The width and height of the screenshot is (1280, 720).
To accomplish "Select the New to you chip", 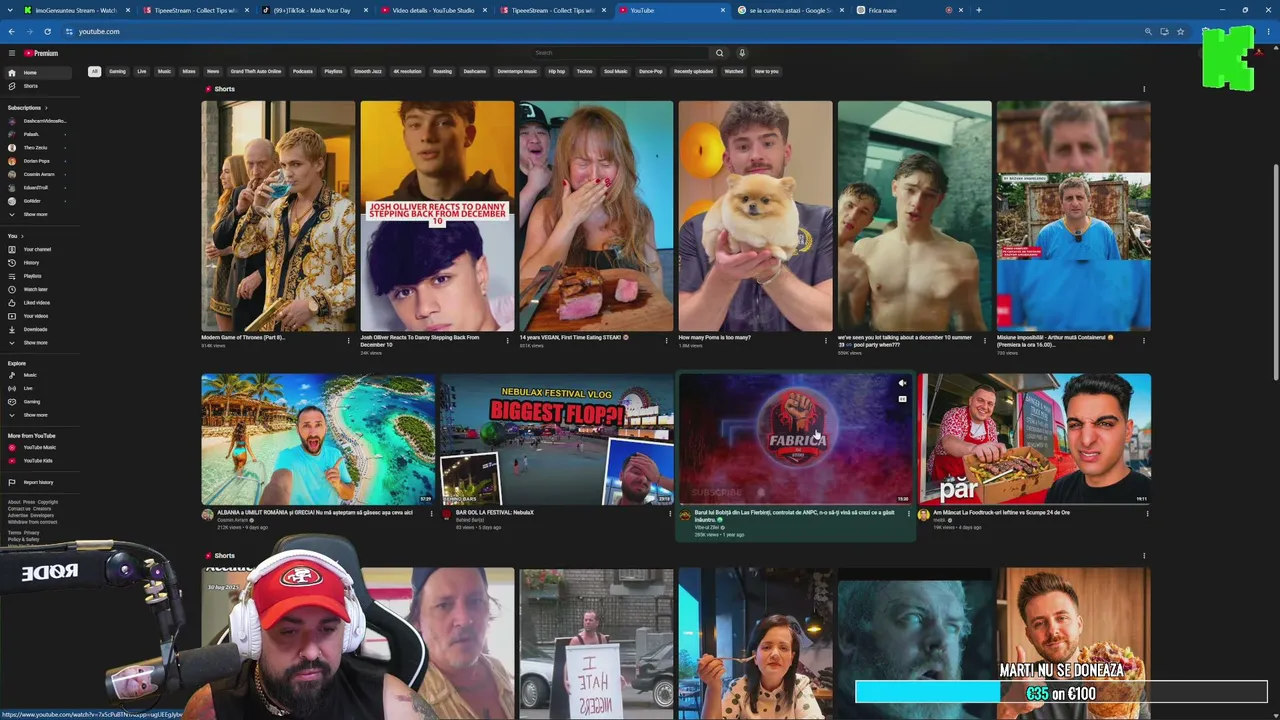I will [x=766, y=71].
